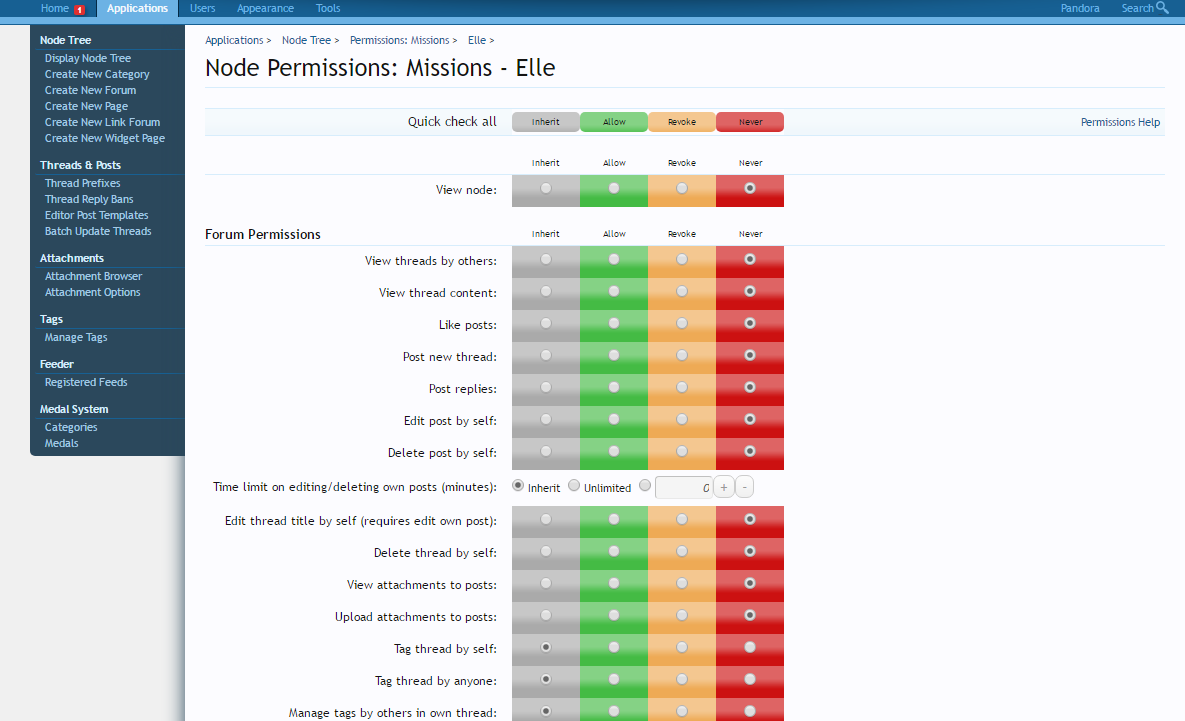Increase time limit with plus button
Viewport: 1185px width, 721px height.
(x=724, y=487)
